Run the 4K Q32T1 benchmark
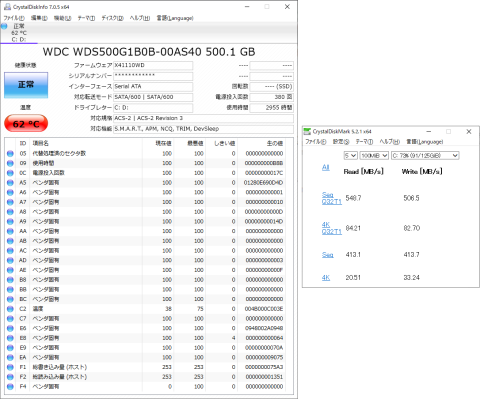The width and height of the screenshot is (480, 399). coord(332,228)
